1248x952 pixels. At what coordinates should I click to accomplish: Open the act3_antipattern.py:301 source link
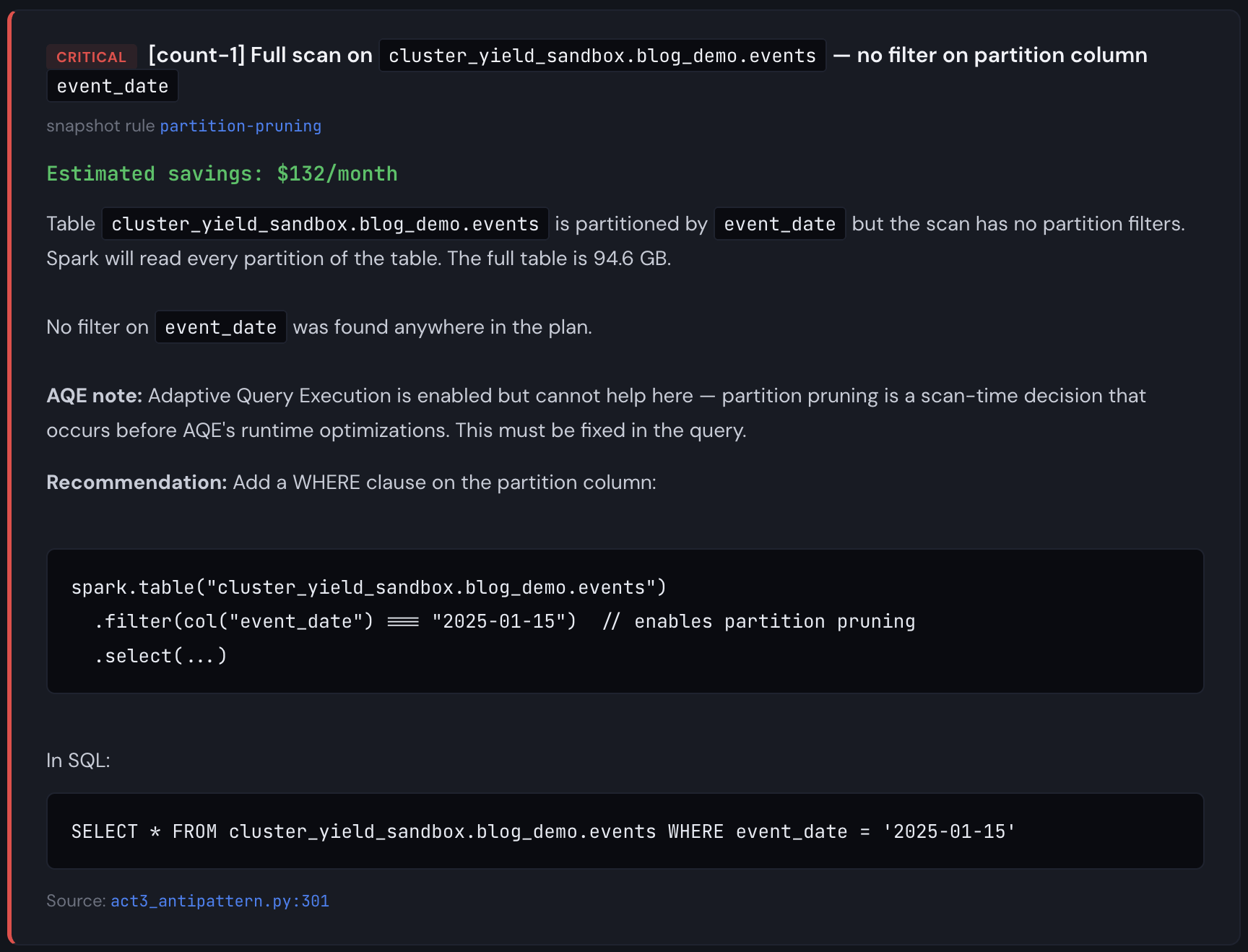[220, 901]
